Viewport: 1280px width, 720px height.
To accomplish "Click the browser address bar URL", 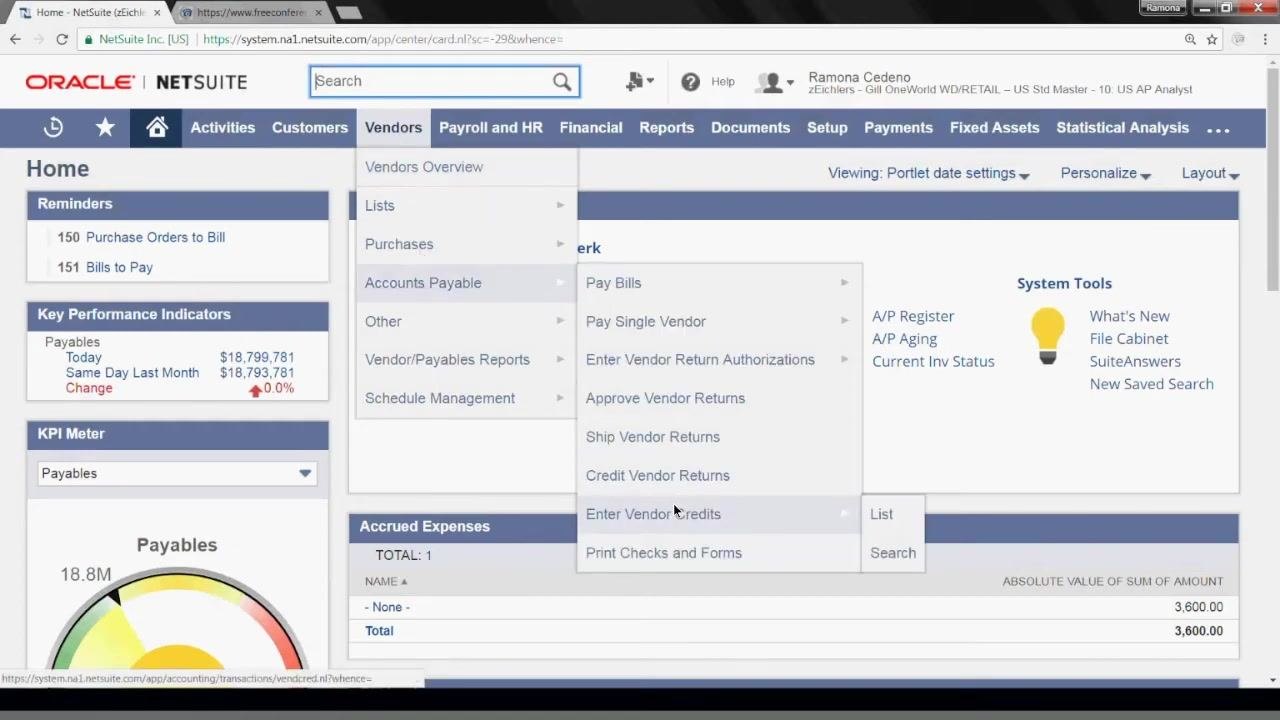I will [x=383, y=39].
